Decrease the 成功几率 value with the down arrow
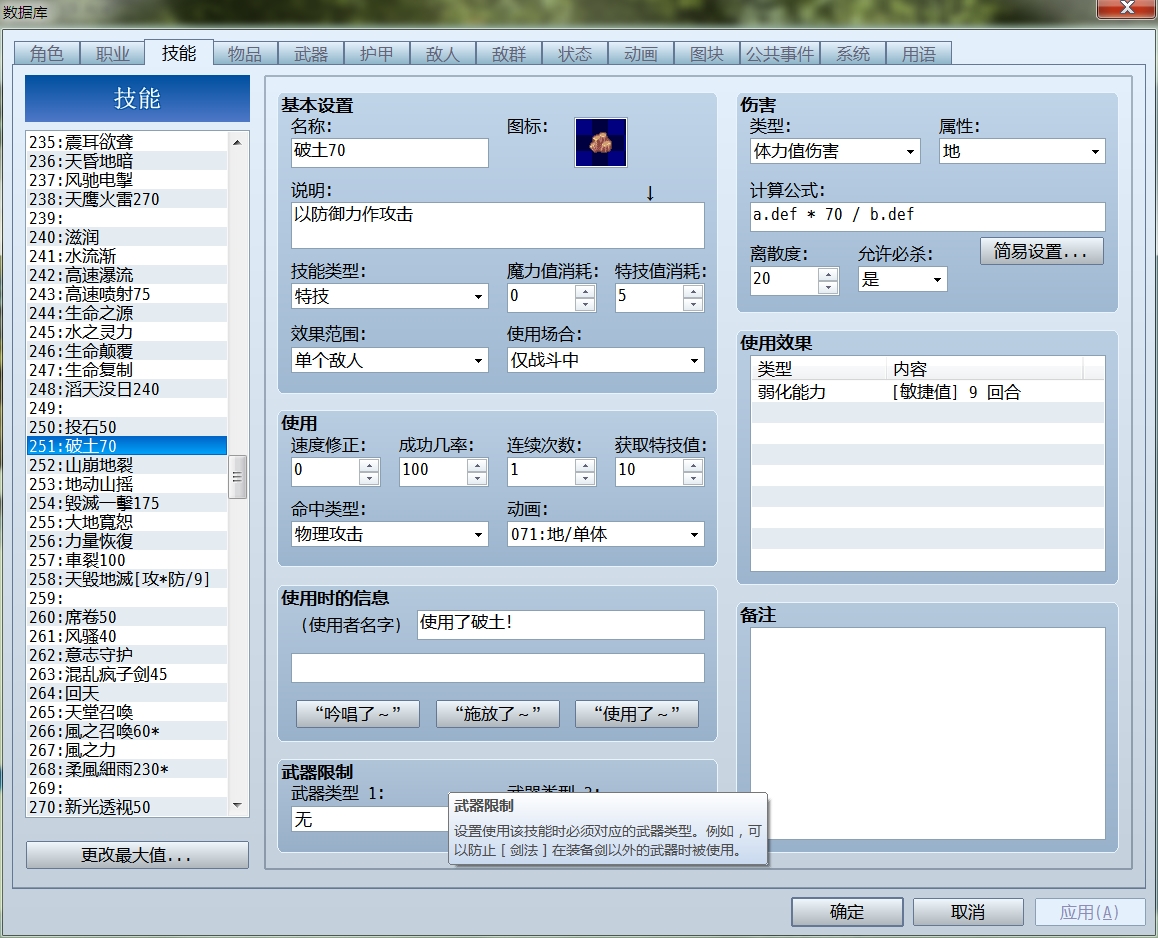This screenshot has height=938, width=1158. [477, 478]
